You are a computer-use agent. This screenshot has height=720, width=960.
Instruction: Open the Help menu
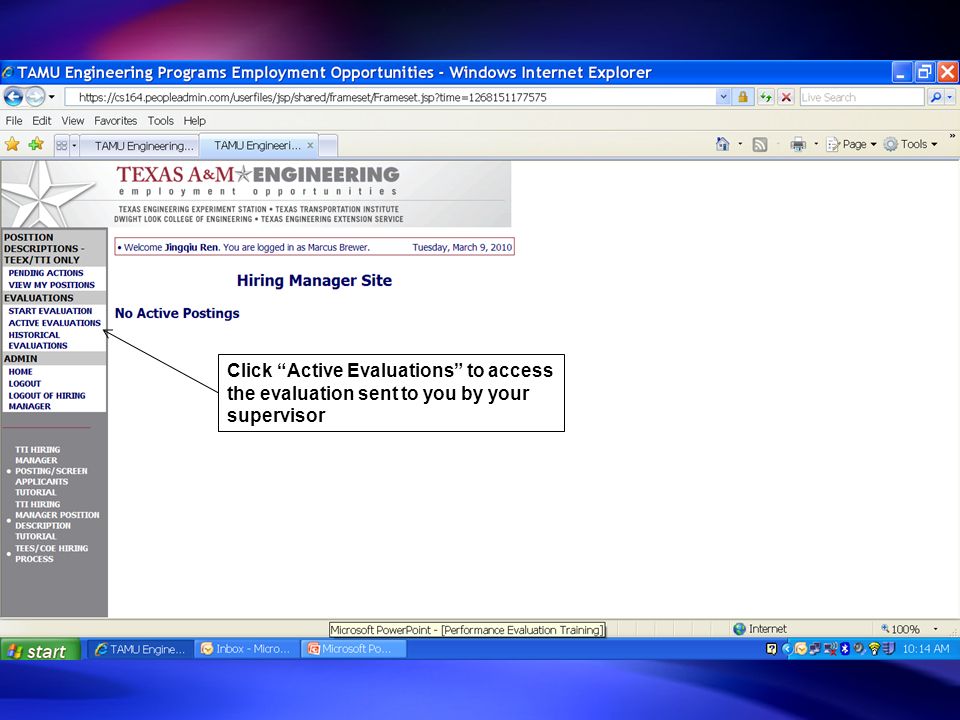195,121
